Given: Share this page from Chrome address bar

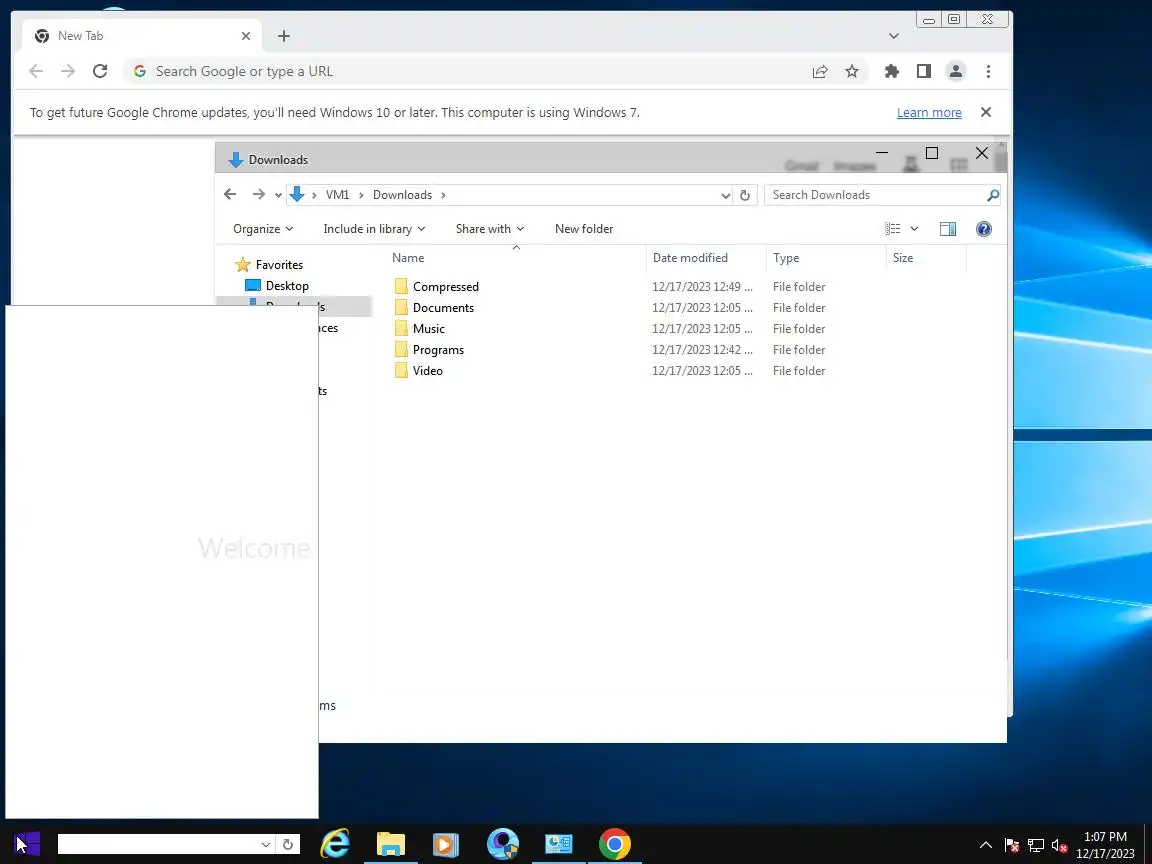Looking at the screenshot, I should coord(820,71).
